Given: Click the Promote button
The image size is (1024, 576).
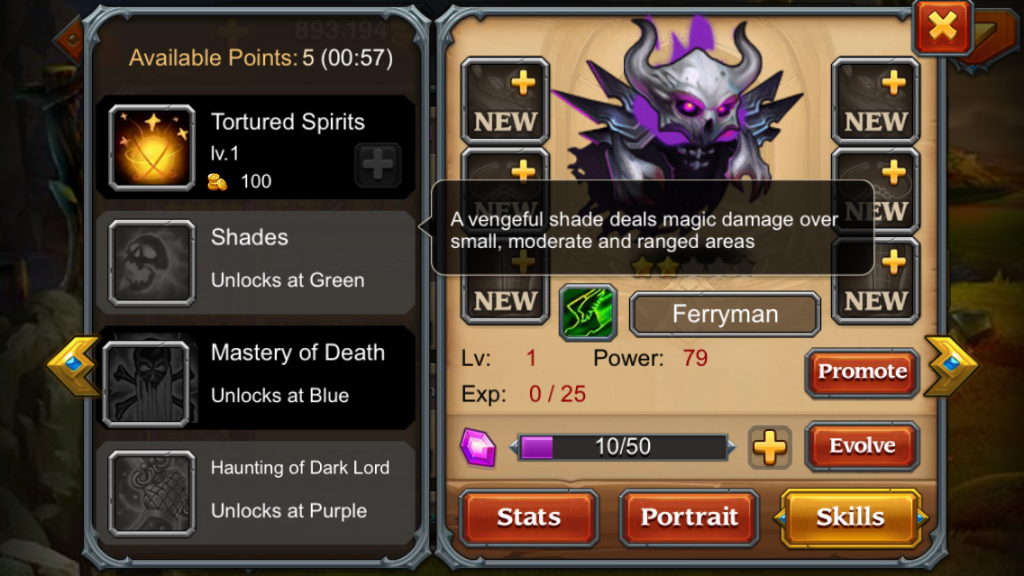Looking at the screenshot, I should click(x=862, y=372).
